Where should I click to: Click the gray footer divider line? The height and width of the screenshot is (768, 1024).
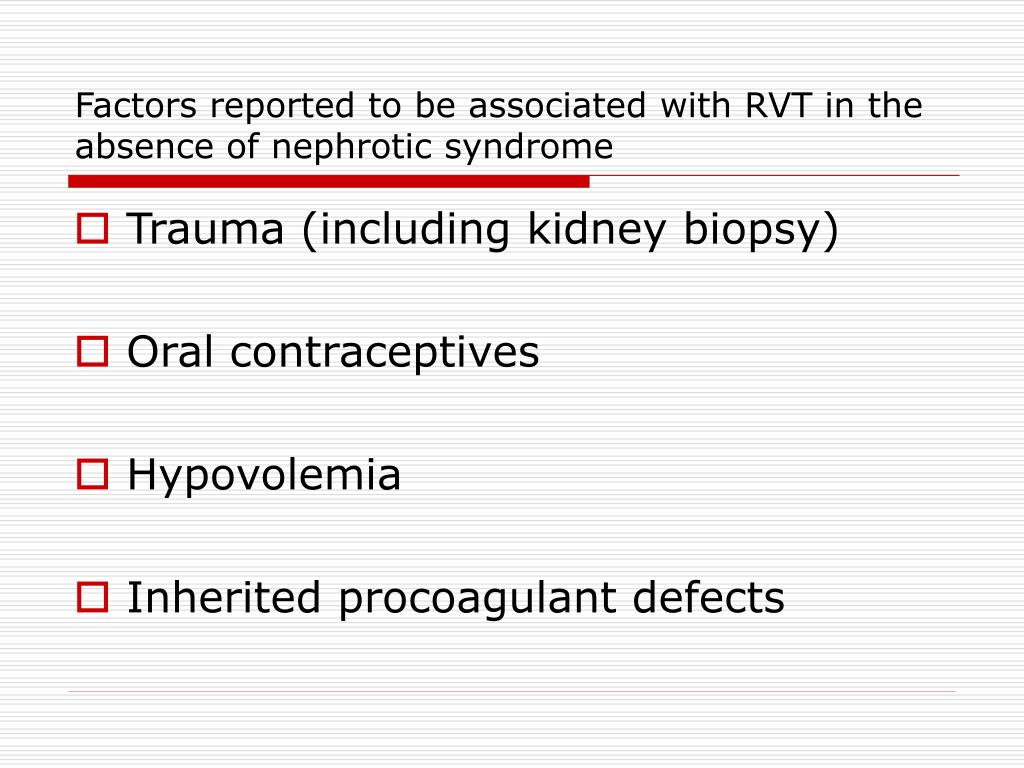[512, 691]
